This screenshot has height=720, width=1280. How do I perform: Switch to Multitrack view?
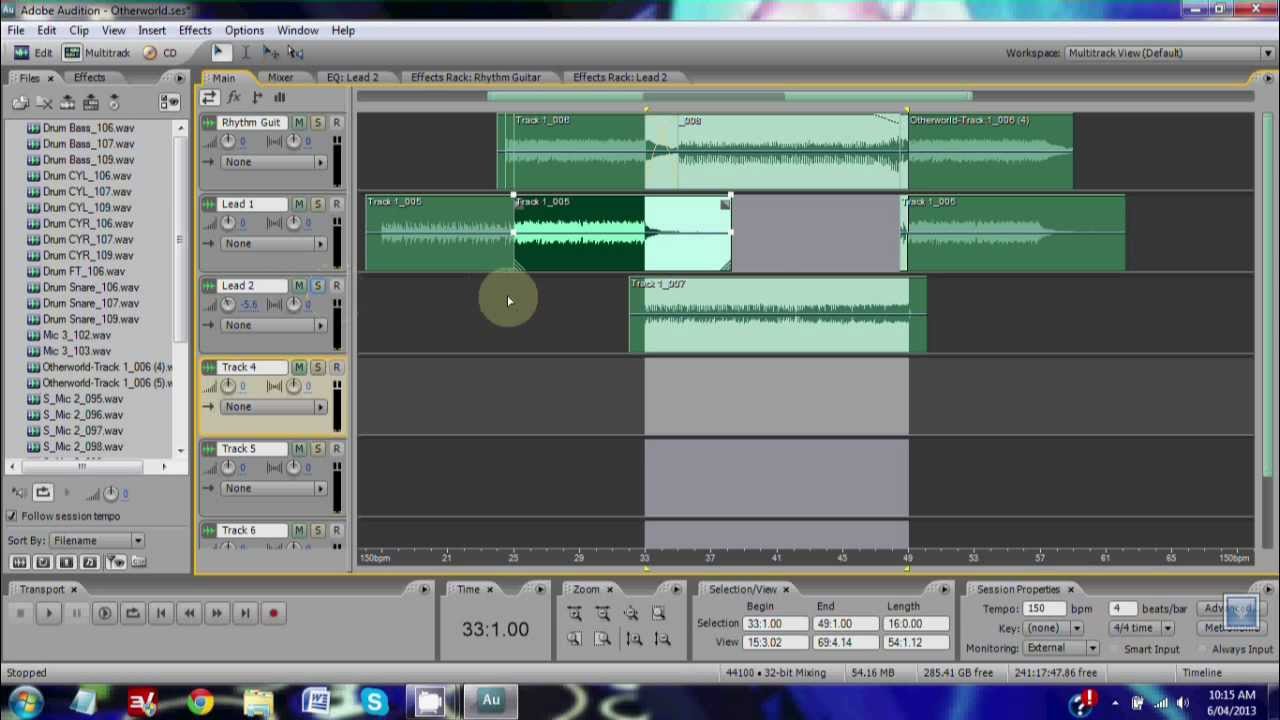97,53
